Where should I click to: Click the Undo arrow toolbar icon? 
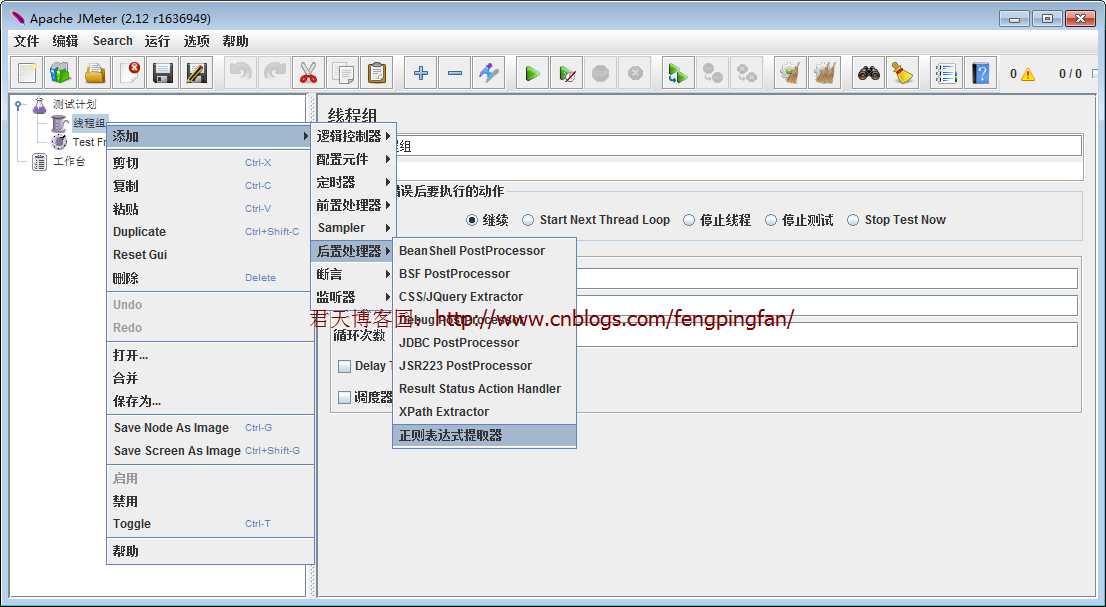tap(241, 73)
